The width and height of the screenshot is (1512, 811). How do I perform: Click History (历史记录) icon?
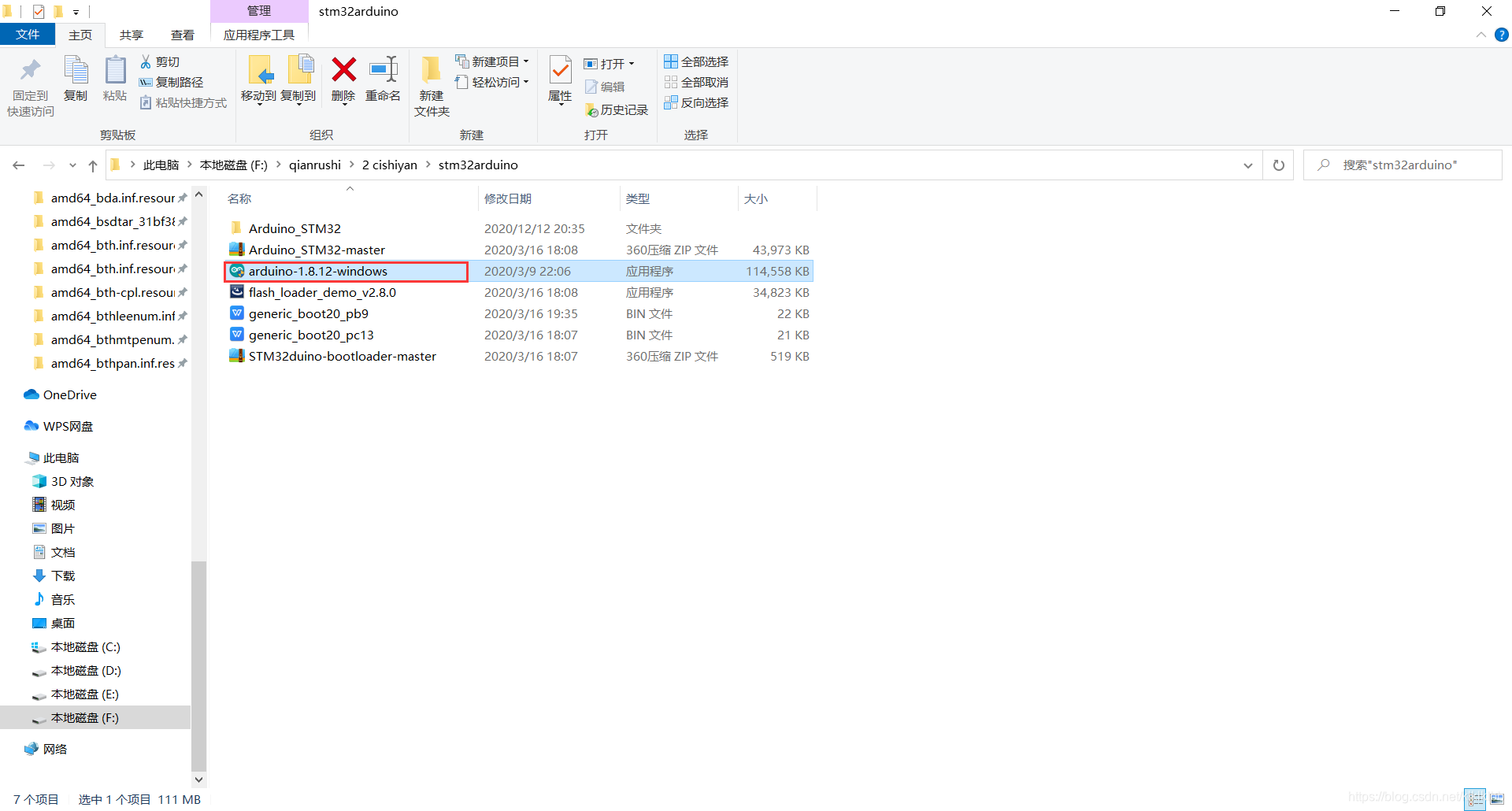point(592,110)
